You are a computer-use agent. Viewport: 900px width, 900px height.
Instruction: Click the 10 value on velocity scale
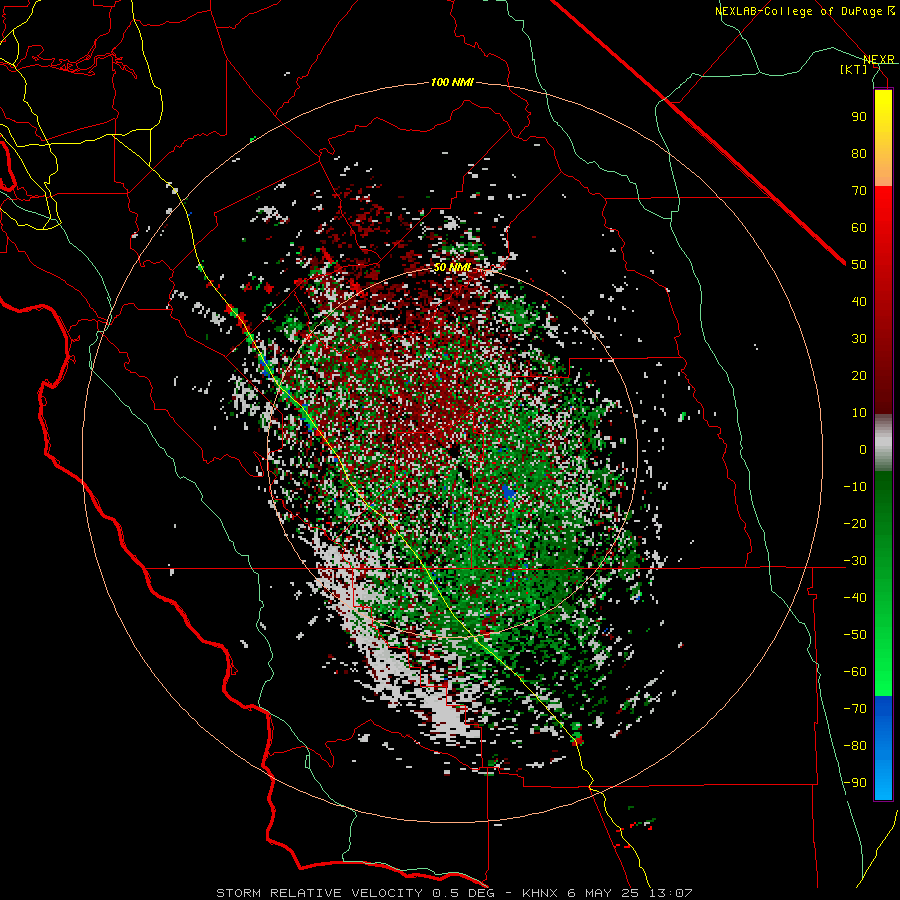pyautogui.click(x=859, y=413)
